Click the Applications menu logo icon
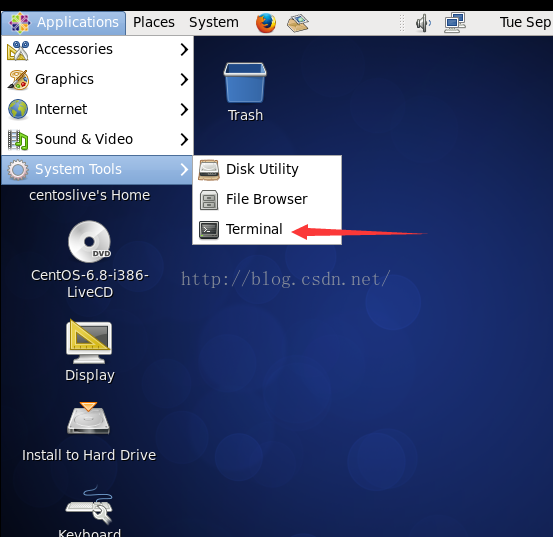This screenshot has height=537, width=553. (20, 23)
